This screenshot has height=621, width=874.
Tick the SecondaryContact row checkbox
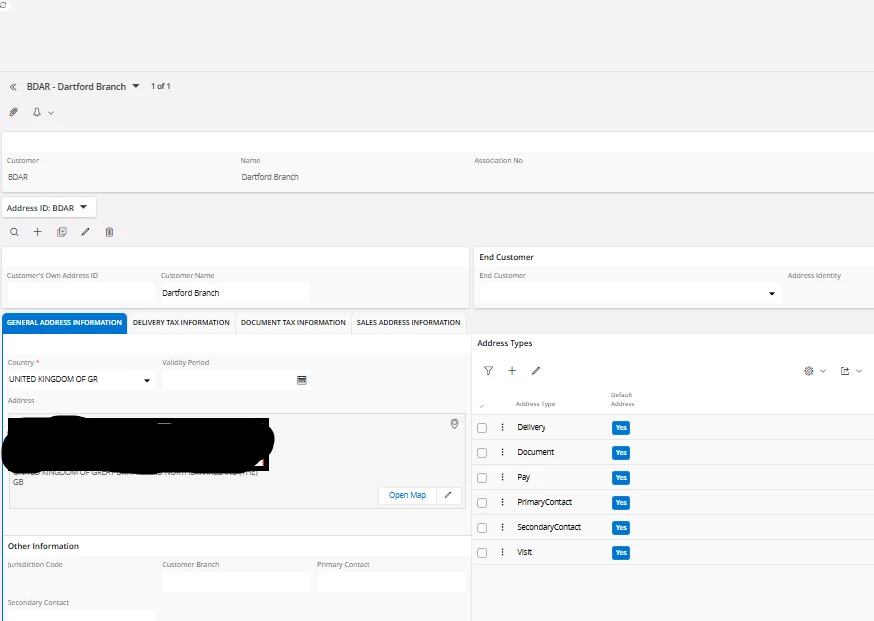point(482,528)
